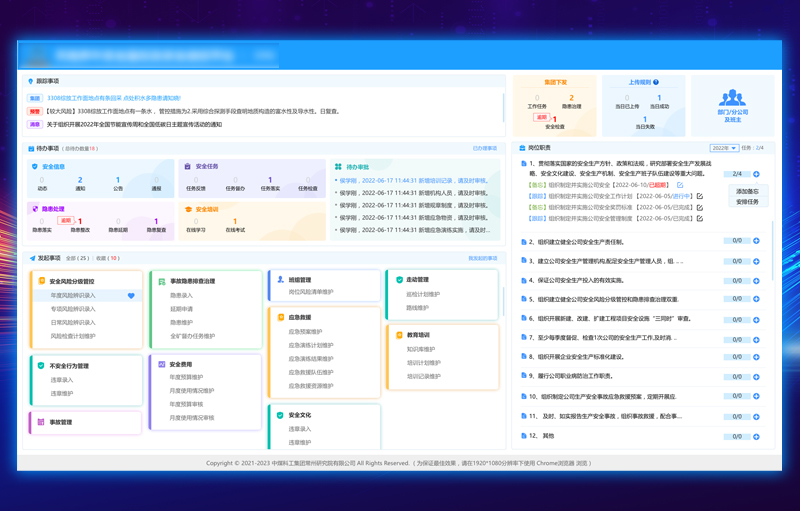Click the 应急救援 card icon
Image resolution: width=800 pixels, height=511 pixels.
coord(281,317)
